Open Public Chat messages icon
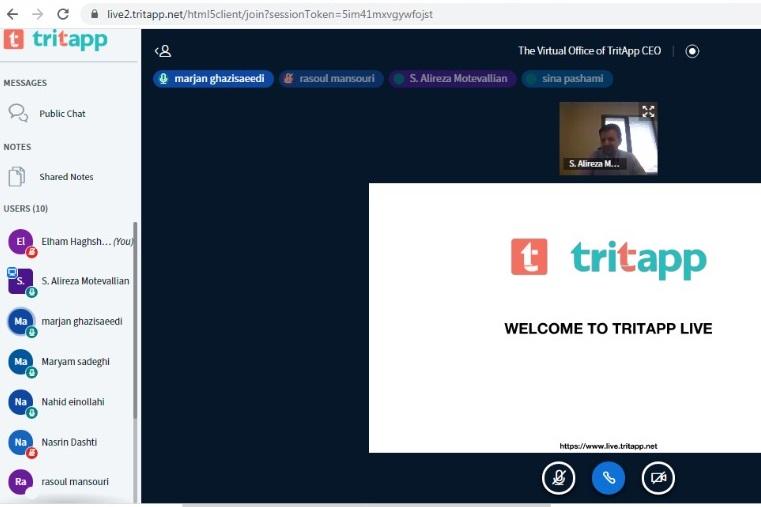The width and height of the screenshot is (761, 507). tap(18, 113)
